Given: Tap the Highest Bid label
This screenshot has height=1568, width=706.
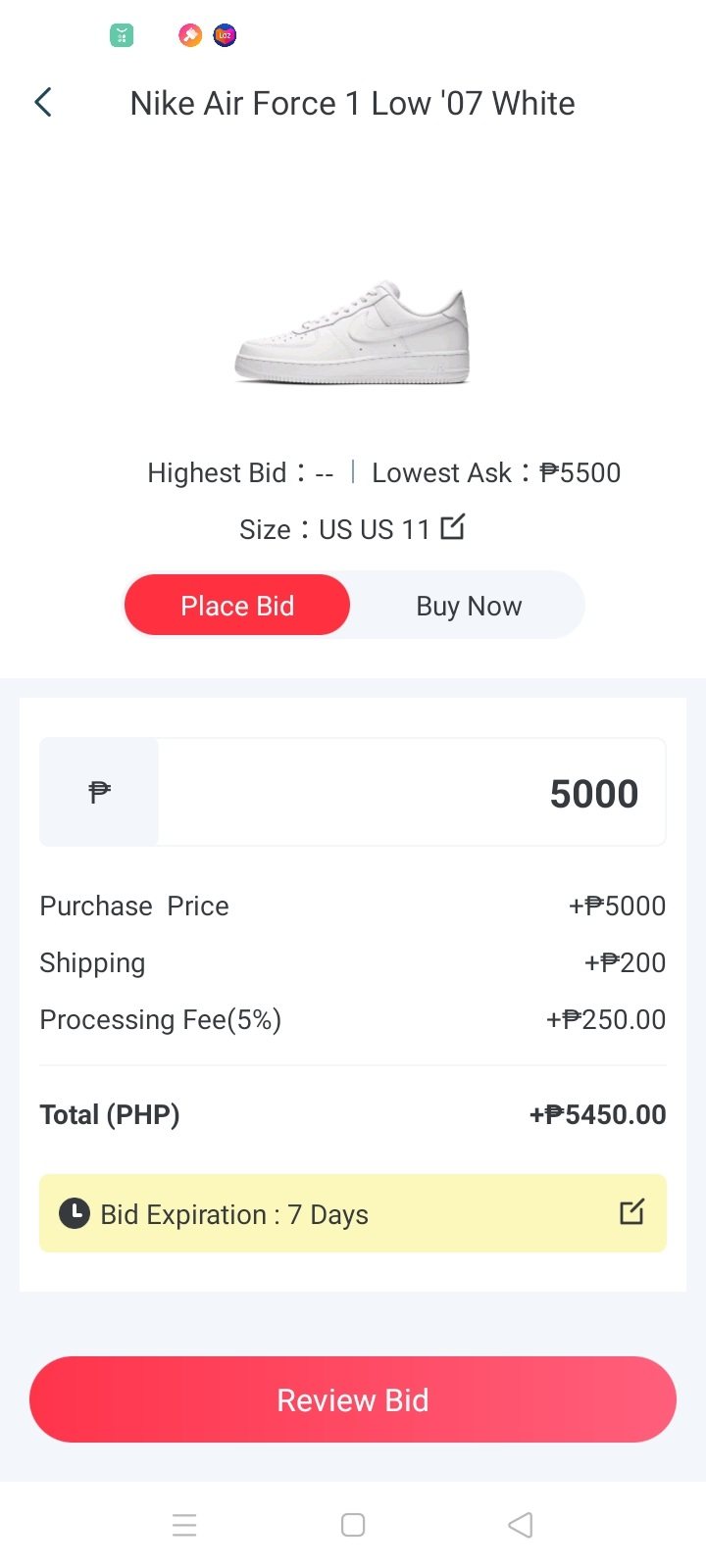Looking at the screenshot, I should (x=218, y=472).
